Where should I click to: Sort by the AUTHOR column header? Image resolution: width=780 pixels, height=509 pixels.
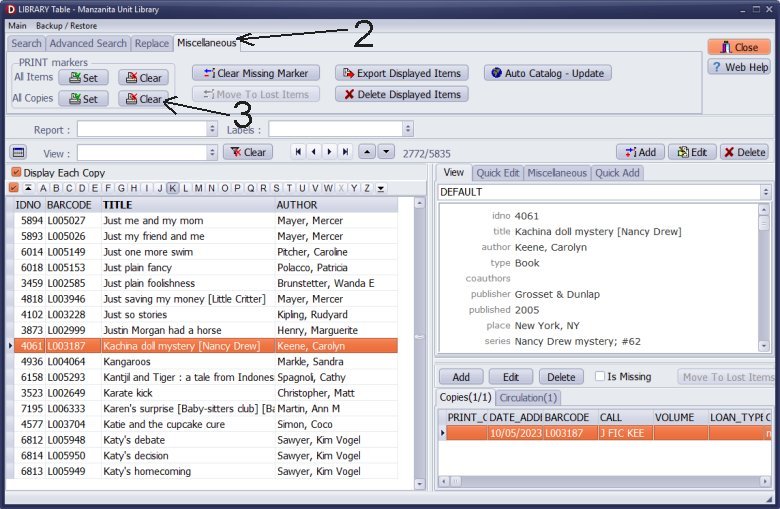[x=336, y=205]
